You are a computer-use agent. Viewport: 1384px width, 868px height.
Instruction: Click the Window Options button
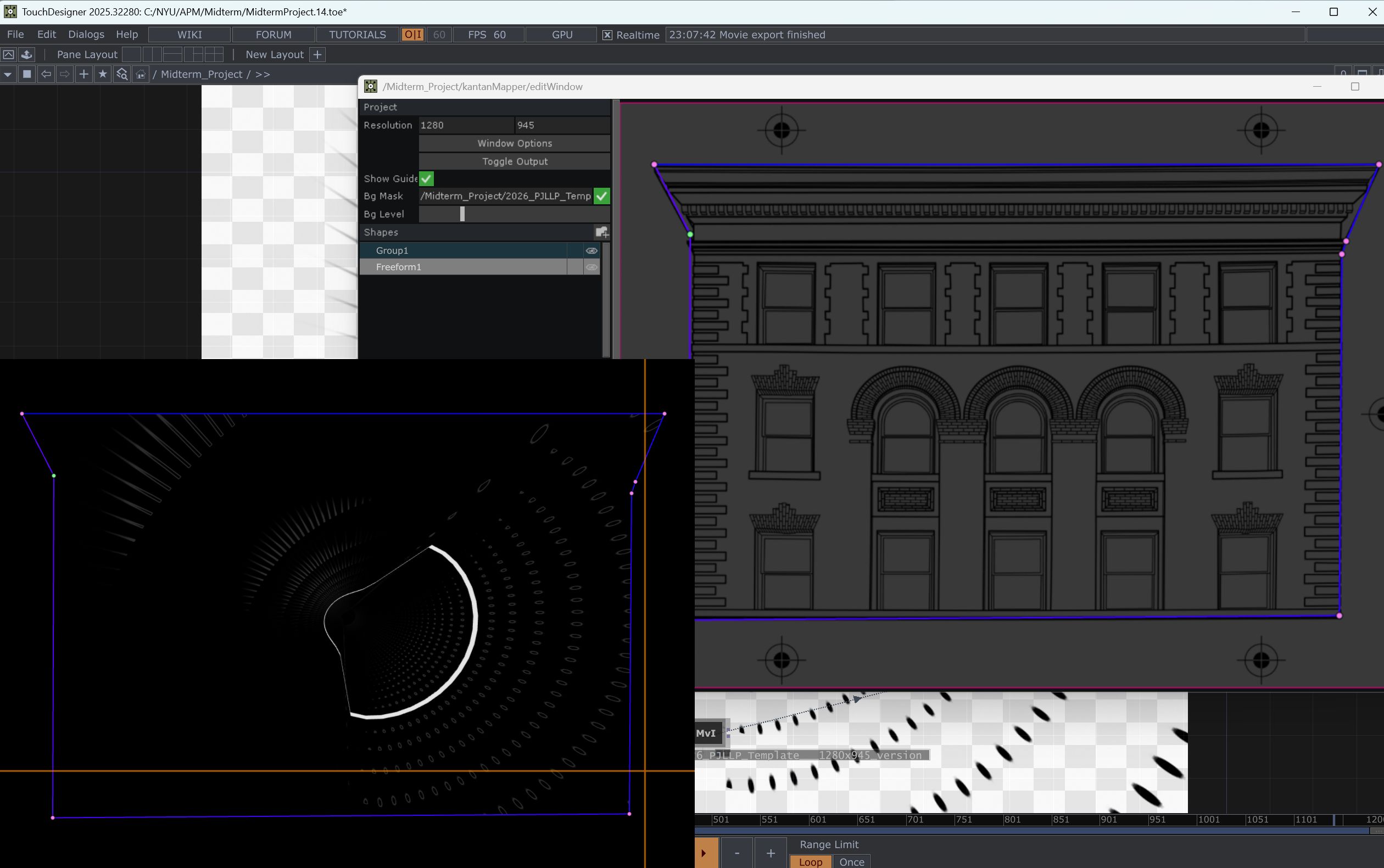[514, 143]
